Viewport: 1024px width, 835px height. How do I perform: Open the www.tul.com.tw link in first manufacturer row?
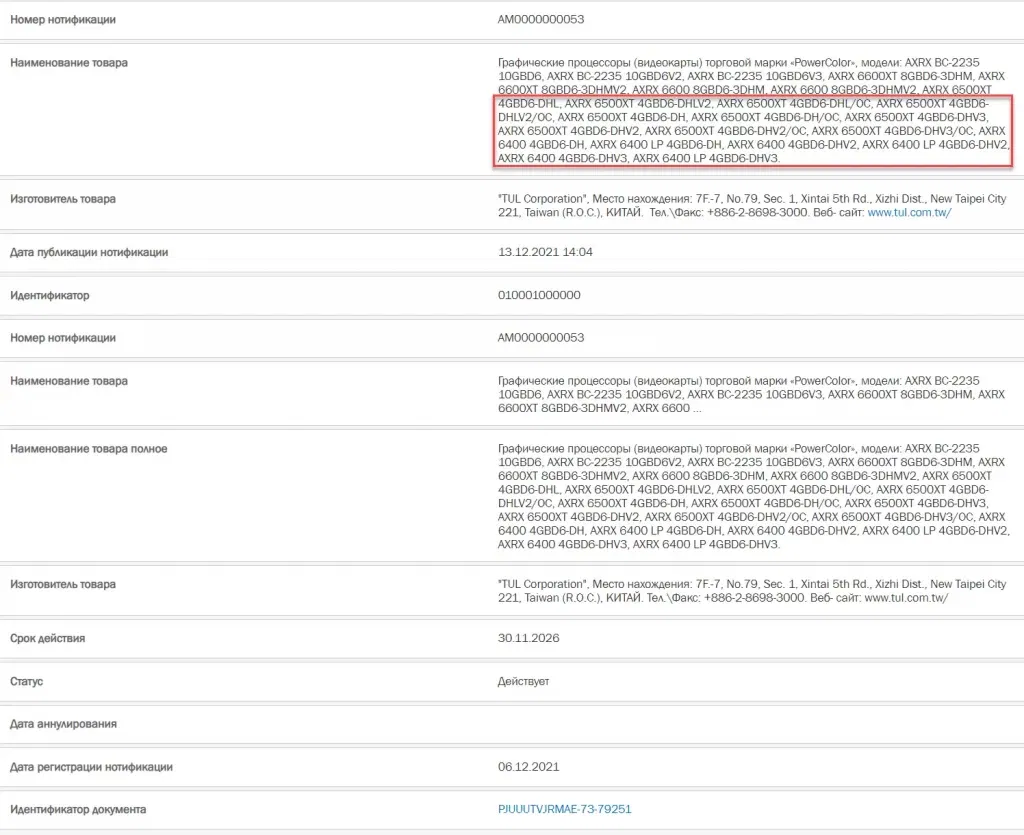909,213
